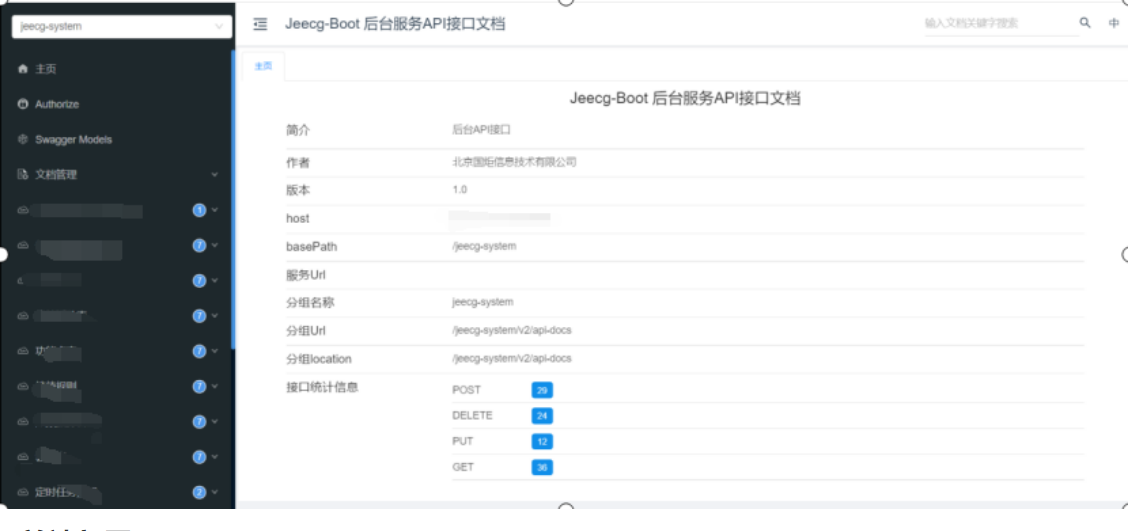Click the basePath value /jeecg-system
Screen dimensions: 1146x531
[x=484, y=246]
